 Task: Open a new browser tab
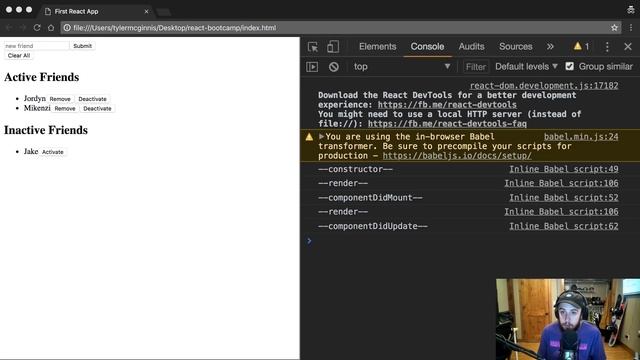(x=163, y=11)
